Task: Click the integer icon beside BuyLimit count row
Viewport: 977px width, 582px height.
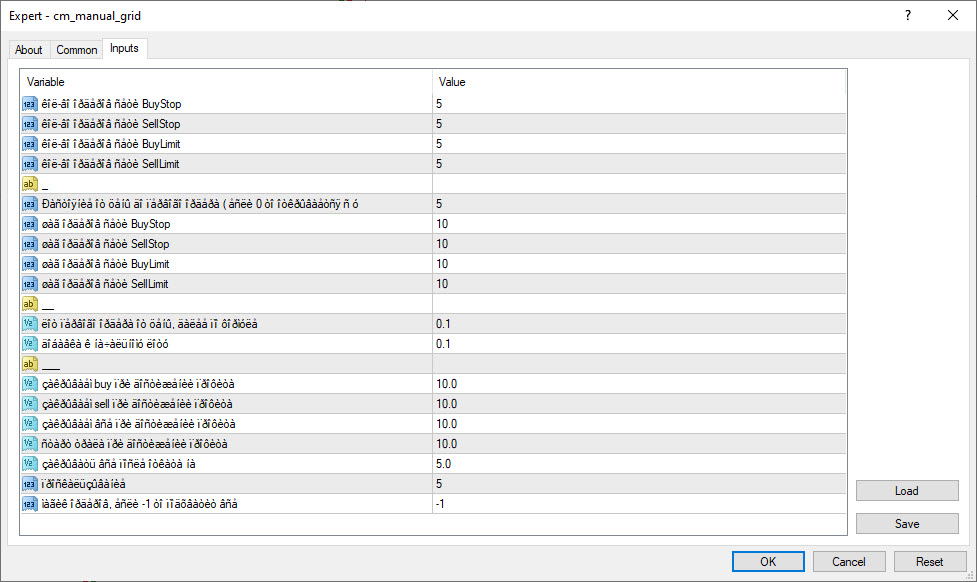Action: pyautogui.click(x=29, y=144)
